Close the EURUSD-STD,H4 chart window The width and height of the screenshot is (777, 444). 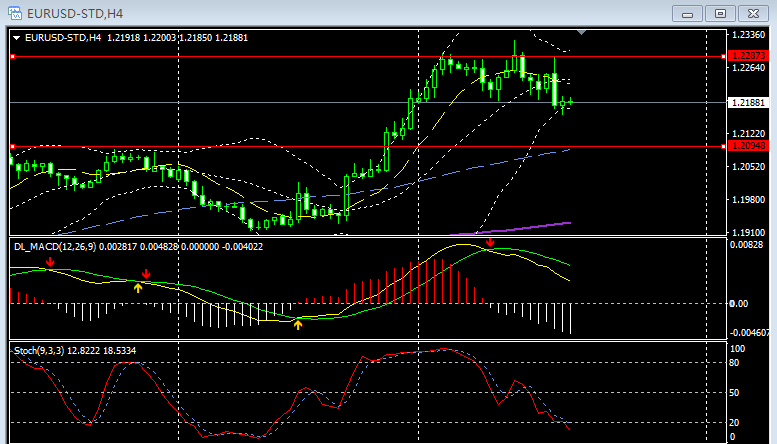point(752,13)
